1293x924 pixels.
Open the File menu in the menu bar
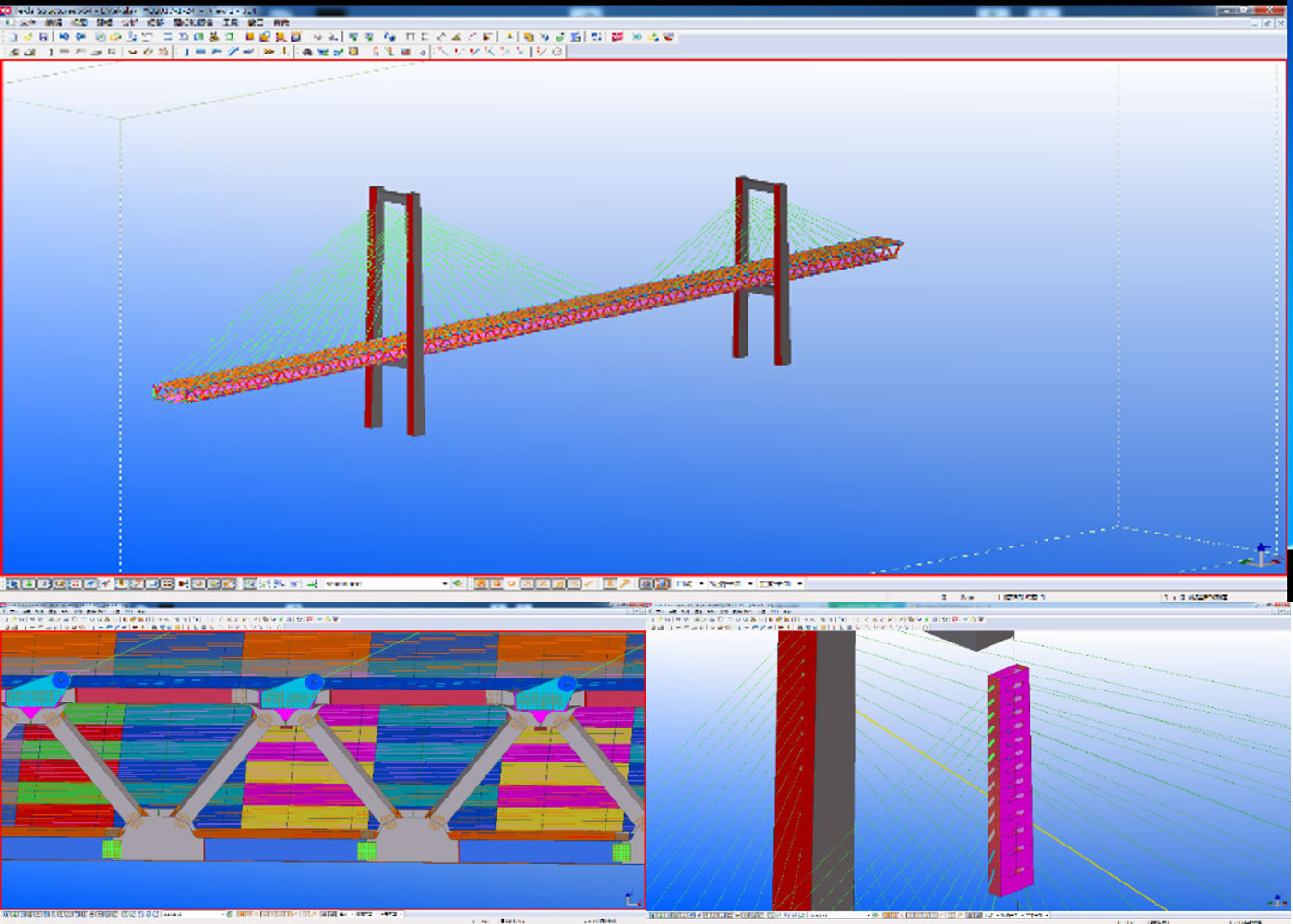(28, 22)
